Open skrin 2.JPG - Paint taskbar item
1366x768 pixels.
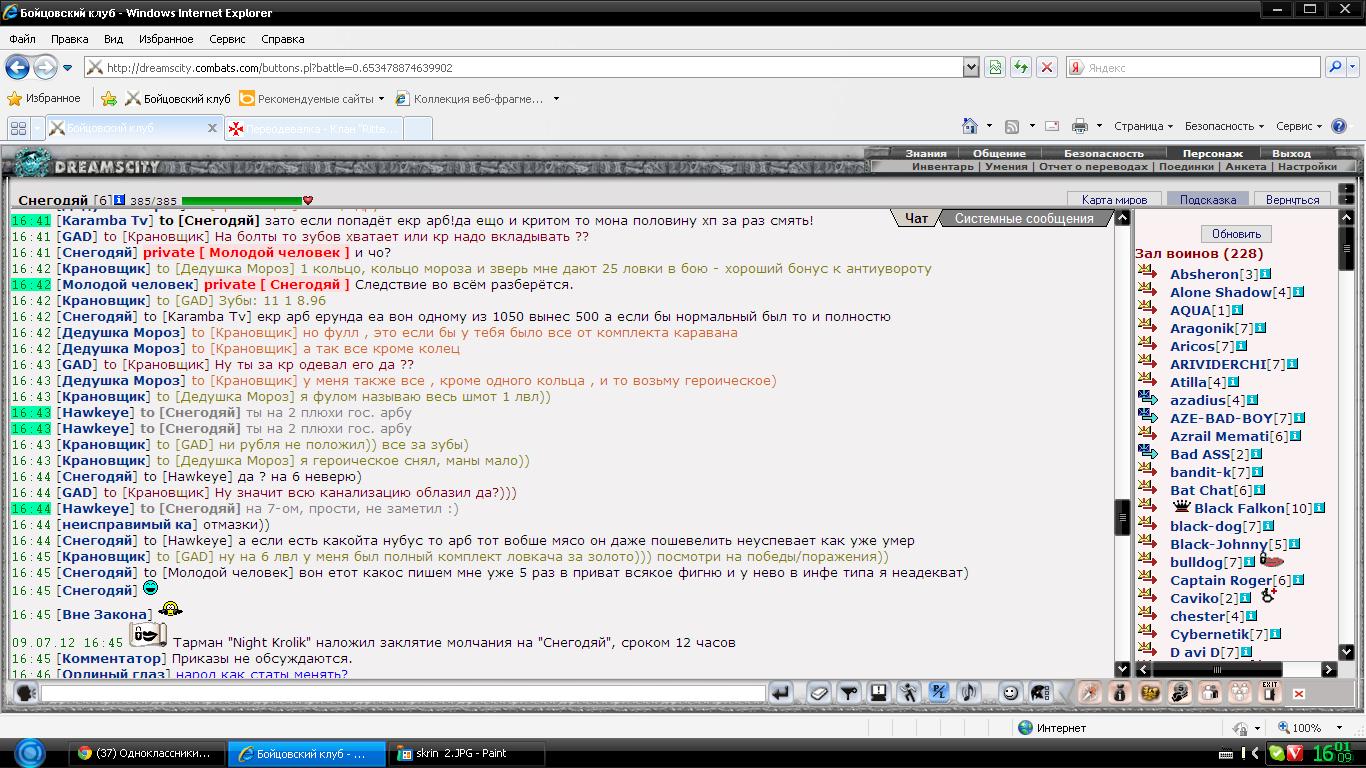point(466,753)
